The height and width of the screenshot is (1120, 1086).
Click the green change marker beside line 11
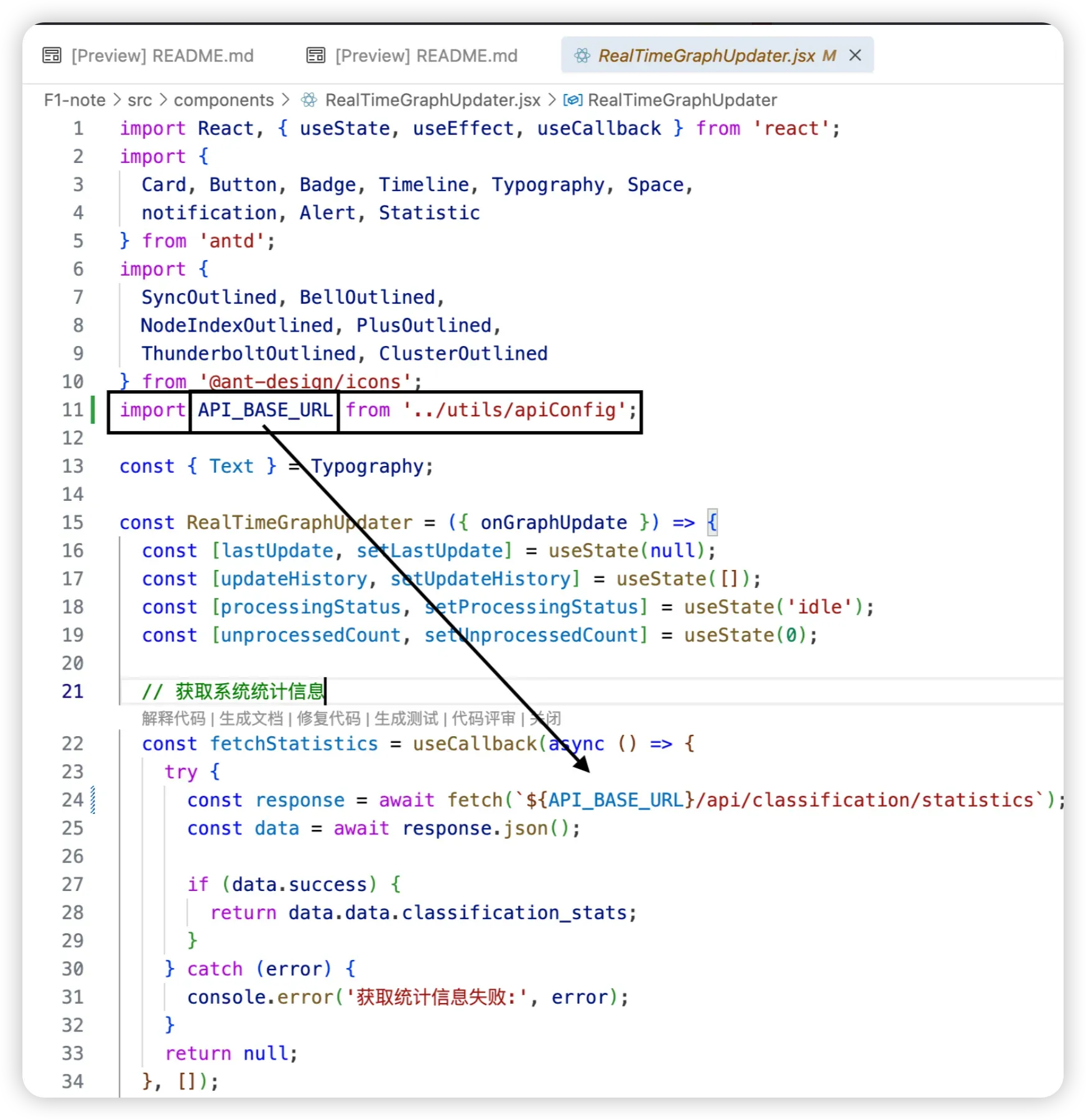click(93, 410)
